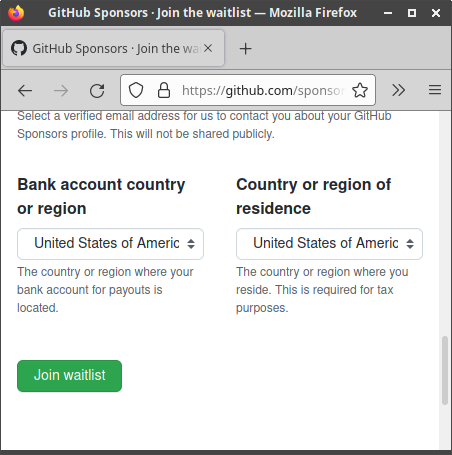The height and width of the screenshot is (455, 452).
Task: Open the Bank account country dropdown
Action: (x=110, y=244)
